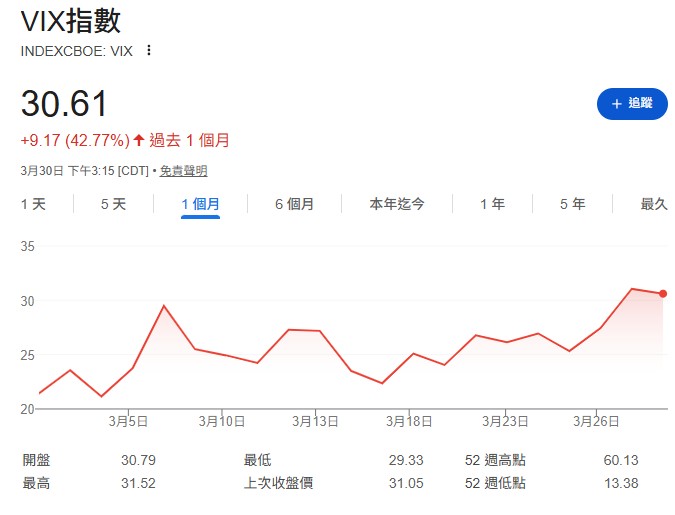675x515 pixels.
Task: Click the plus icon in 追蹤 button
Action: 616,103
